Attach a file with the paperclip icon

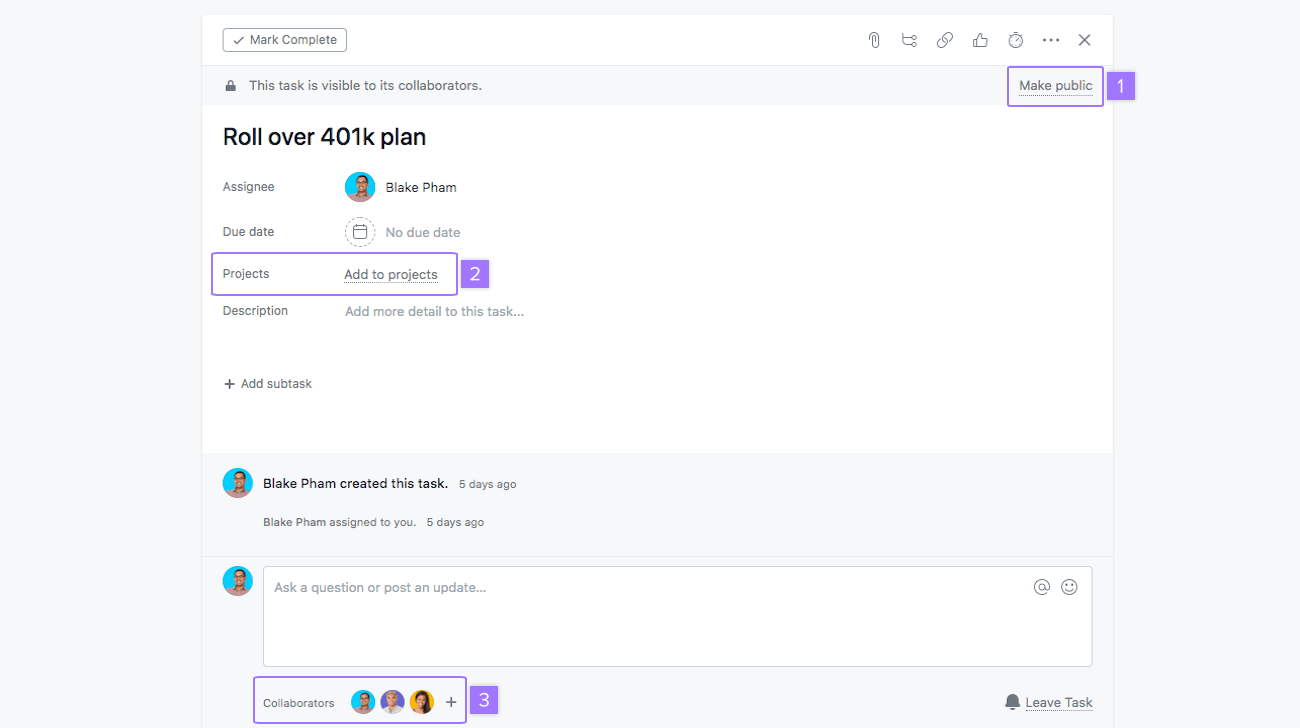[x=874, y=40]
